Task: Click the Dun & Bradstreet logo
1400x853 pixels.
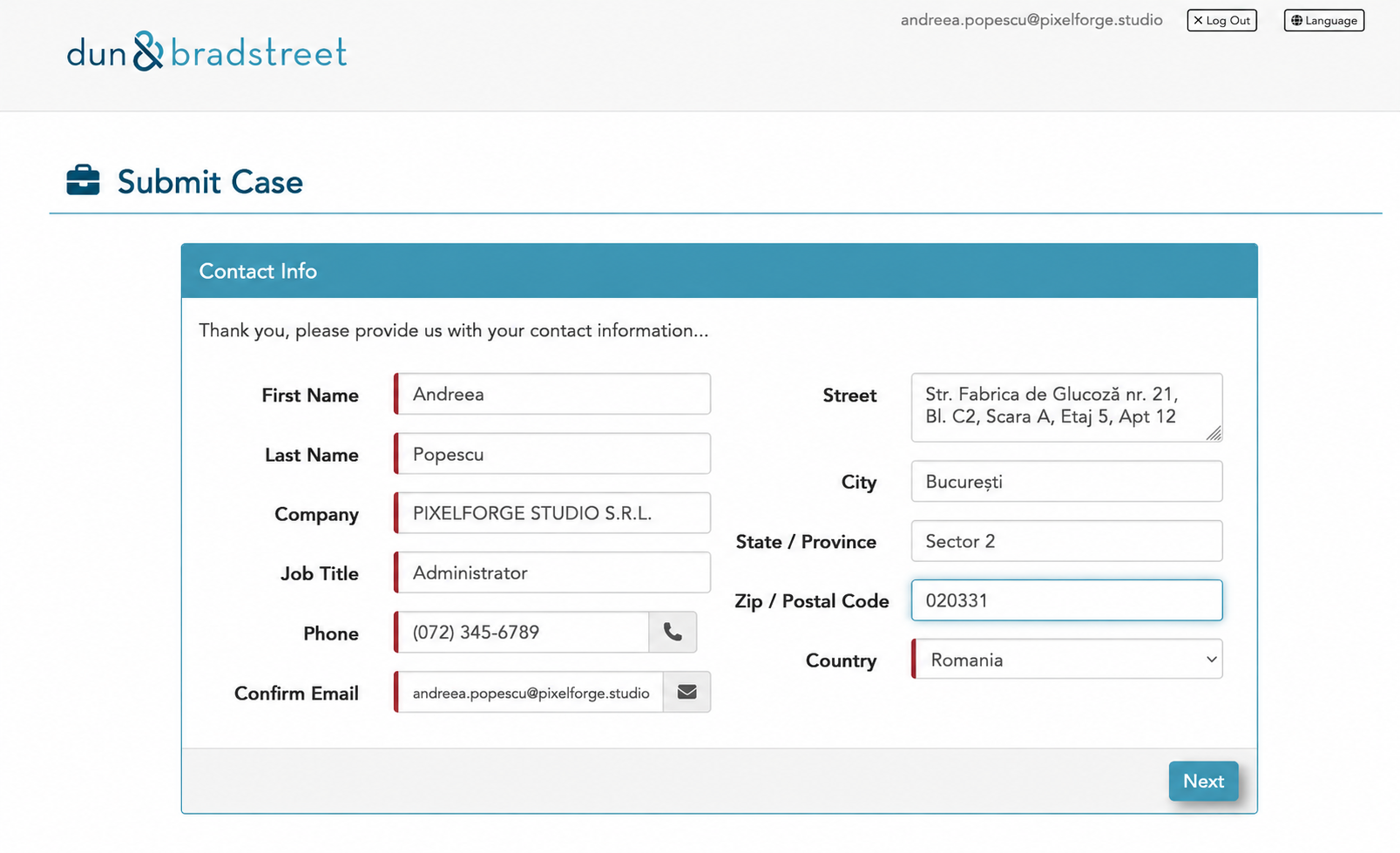Action: pyautogui.click(x=206, y=51)
